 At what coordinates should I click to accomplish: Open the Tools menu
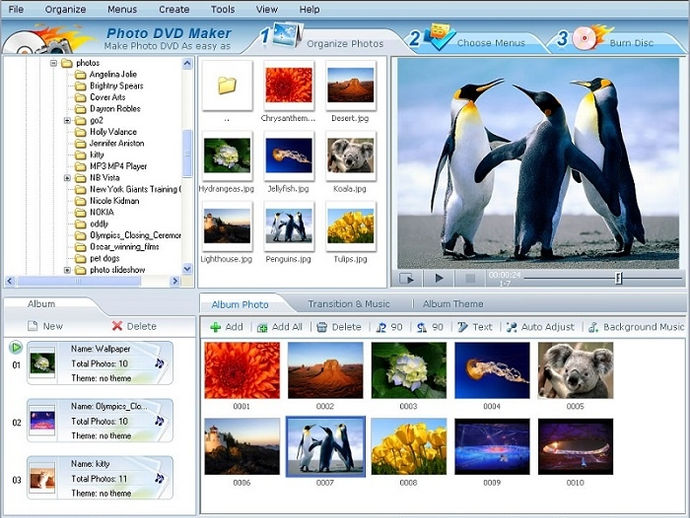click(222, 9)
